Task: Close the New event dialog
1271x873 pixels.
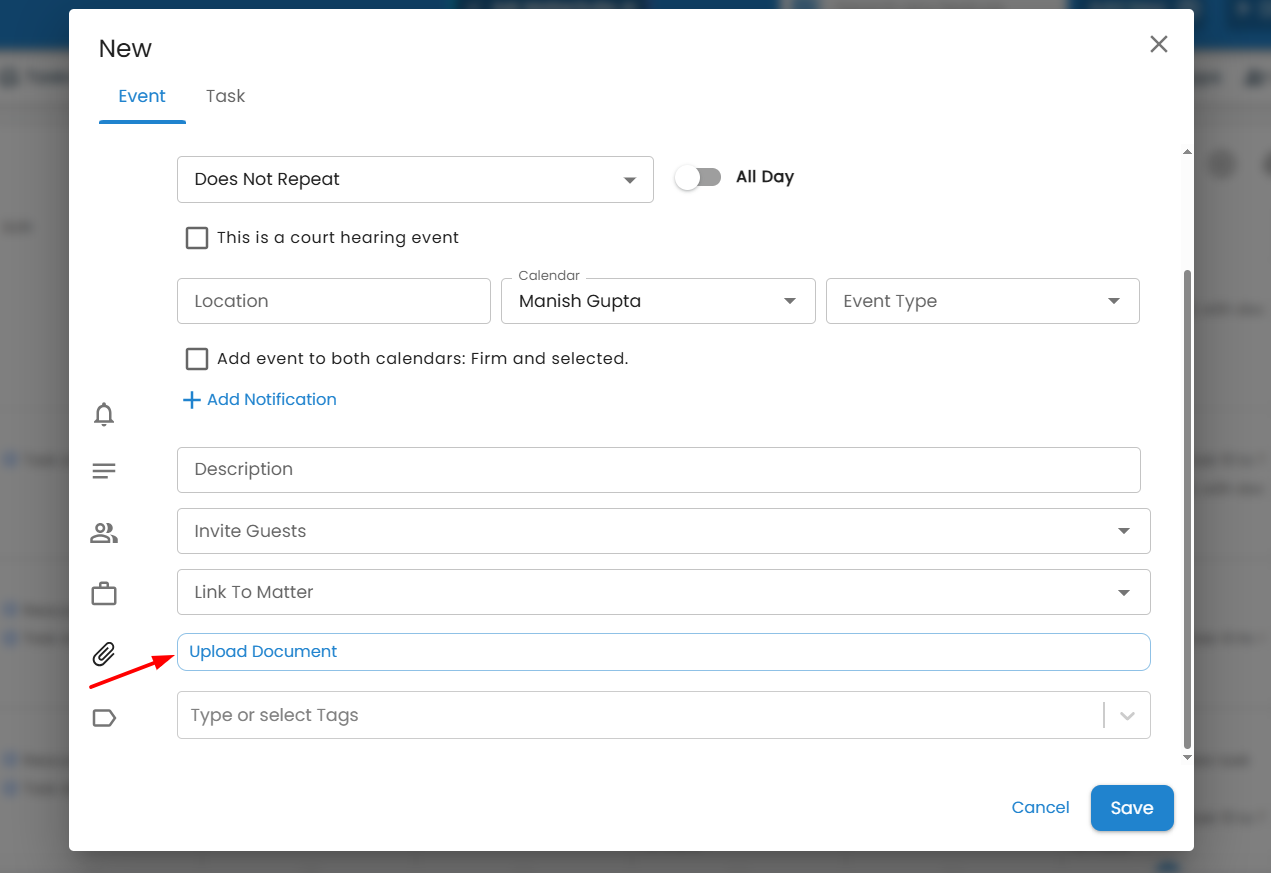Action: pos(1158,44)
